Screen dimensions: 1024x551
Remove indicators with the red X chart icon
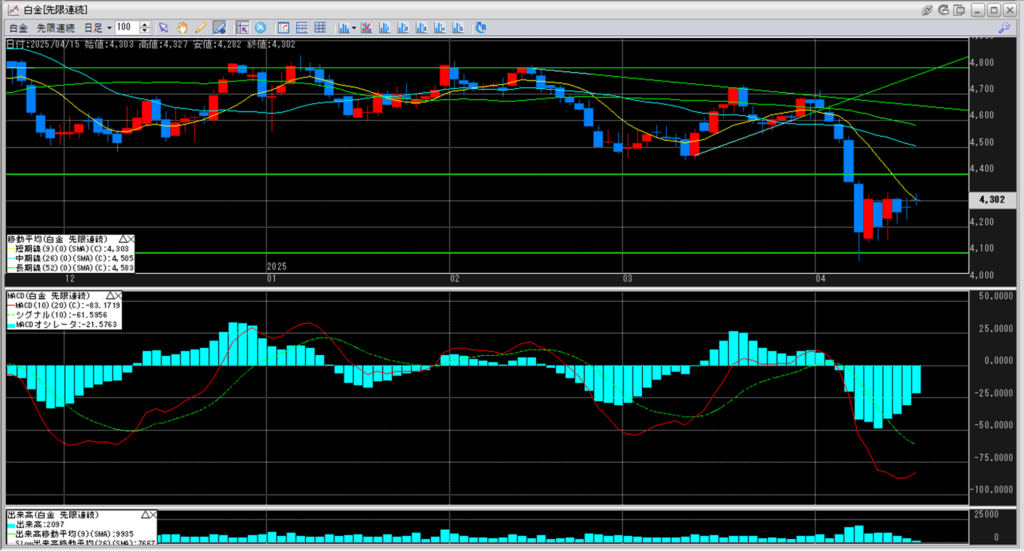pyautogui.click(x=368, y=27)
